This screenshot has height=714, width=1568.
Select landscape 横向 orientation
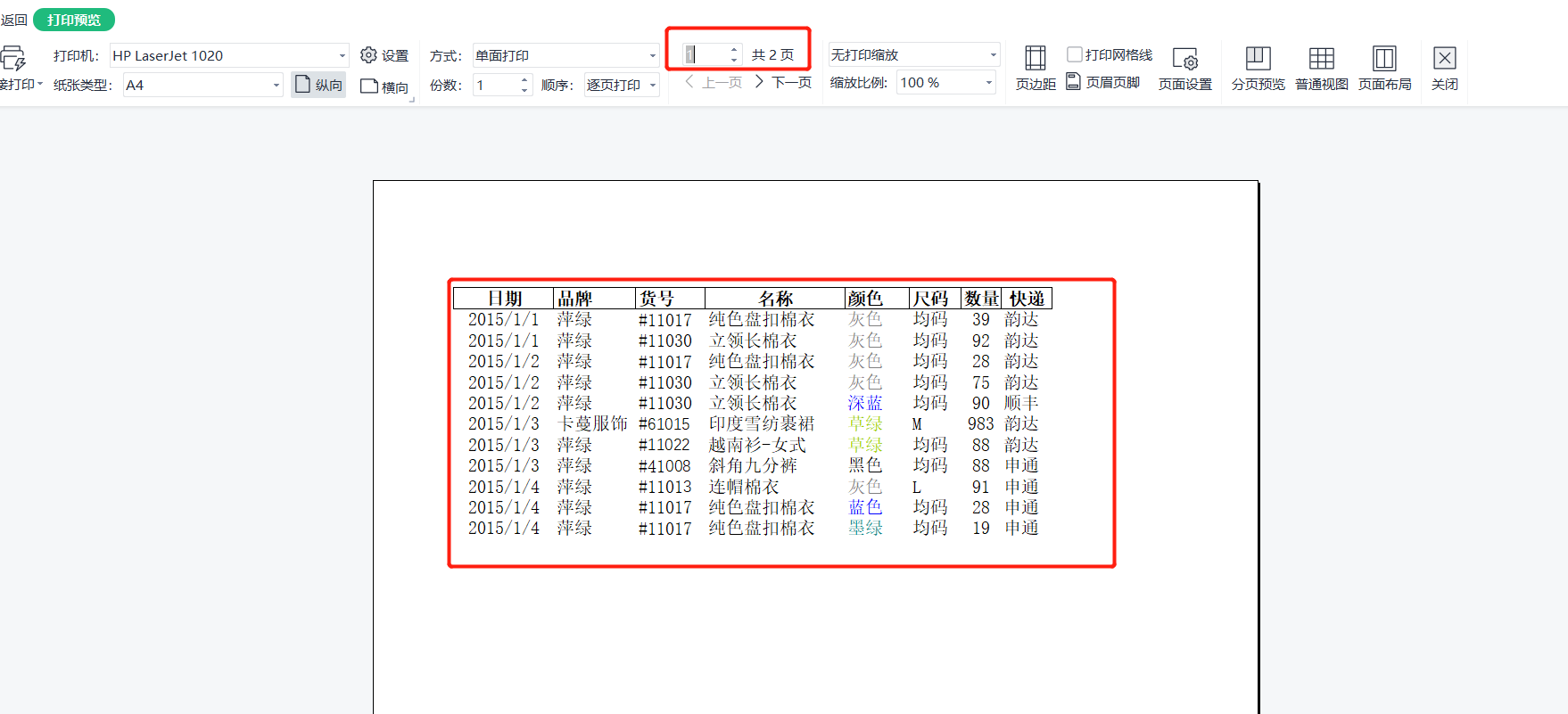coord(384,86)
